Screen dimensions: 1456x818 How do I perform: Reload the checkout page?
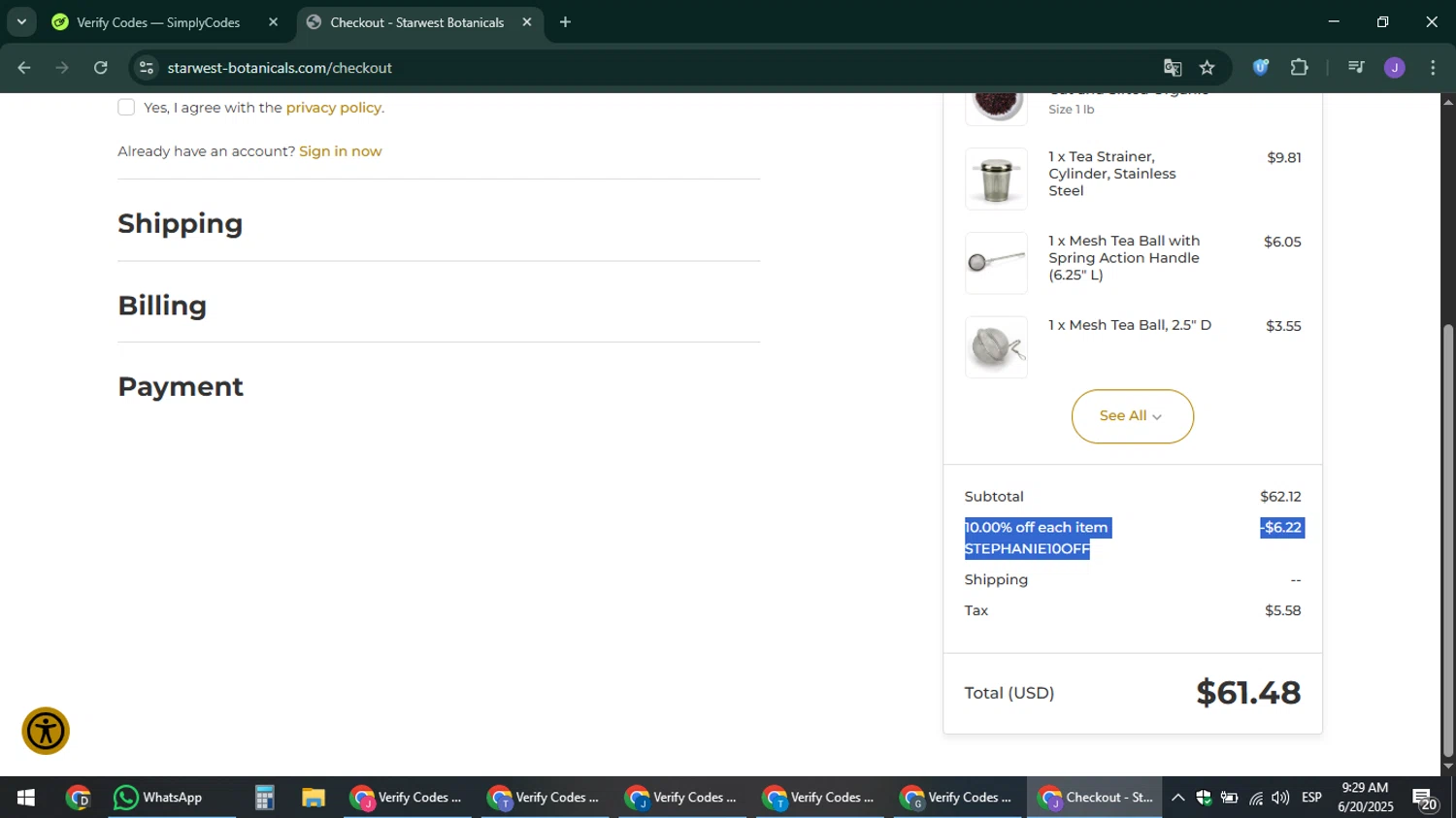pos(101,68)
